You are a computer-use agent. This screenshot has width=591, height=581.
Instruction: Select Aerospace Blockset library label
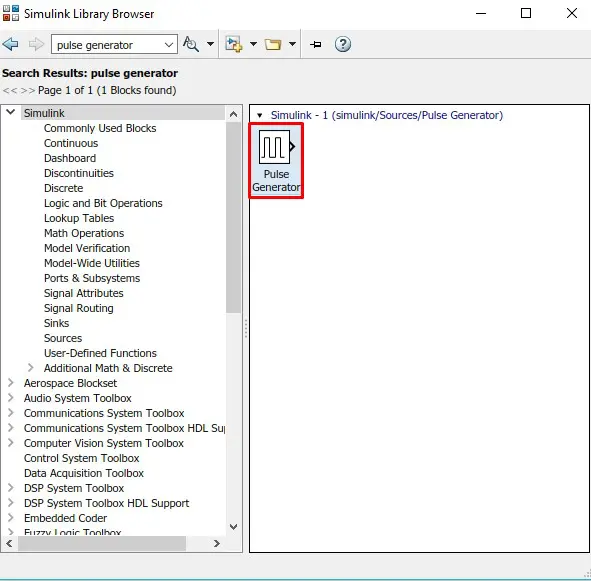point(70,383)
